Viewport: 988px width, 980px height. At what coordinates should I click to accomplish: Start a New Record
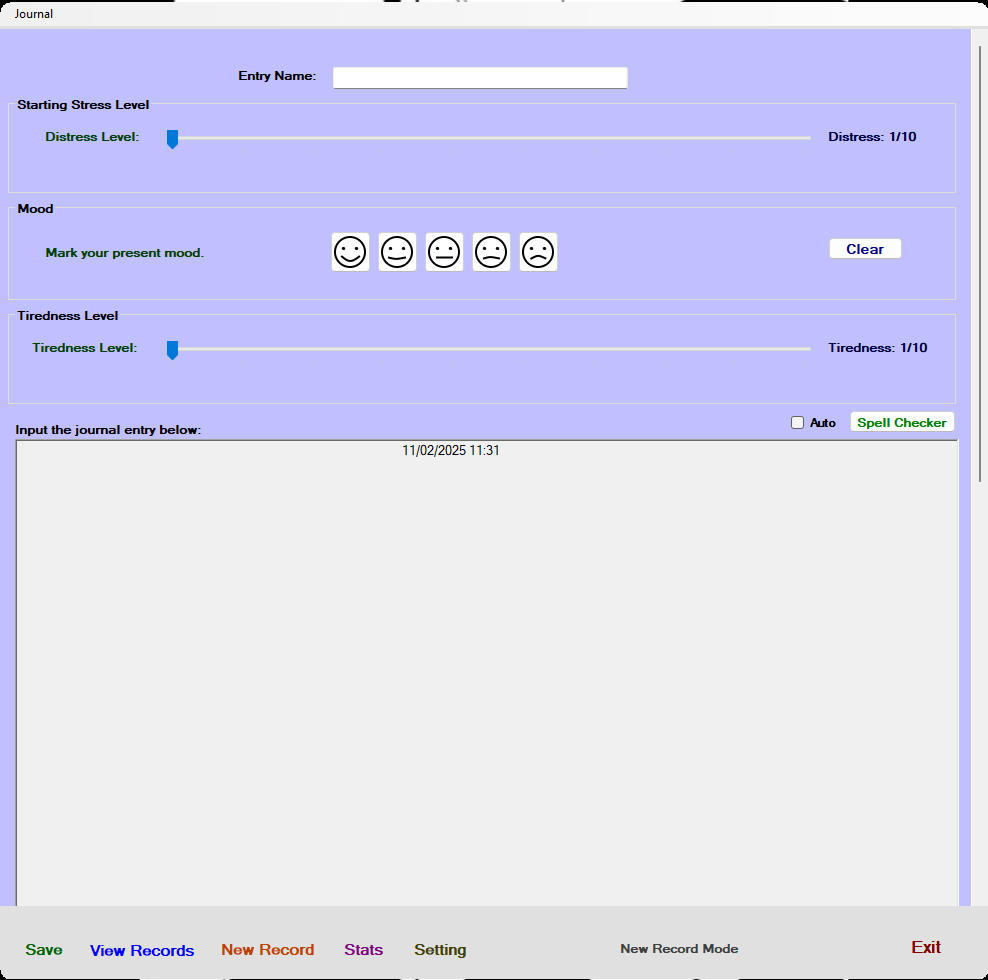point(267,950)
